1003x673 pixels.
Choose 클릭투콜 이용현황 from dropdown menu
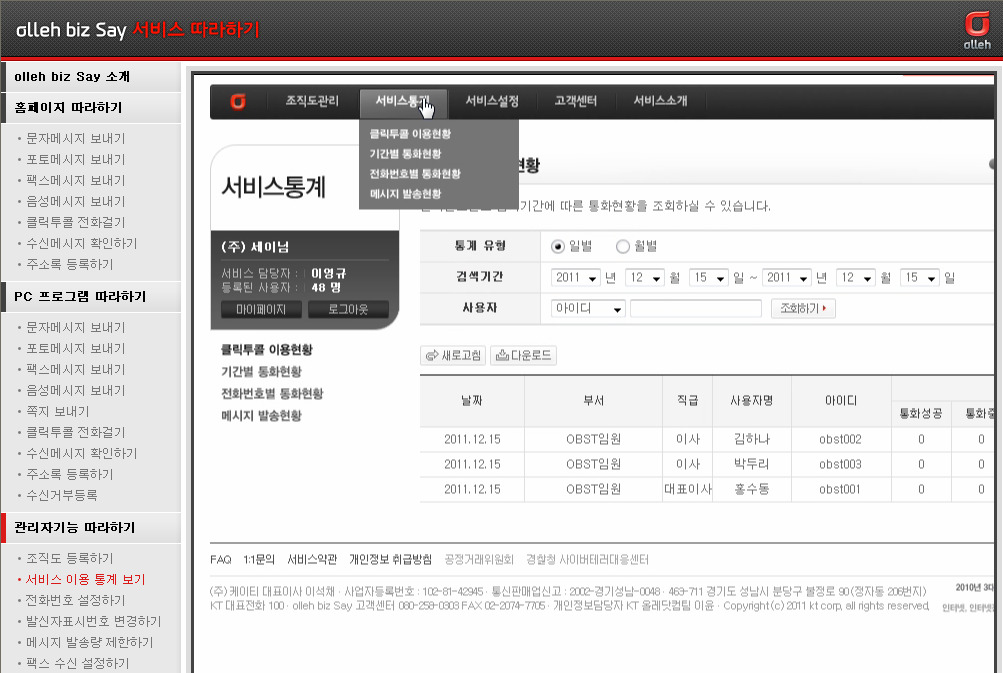[410, 134]
